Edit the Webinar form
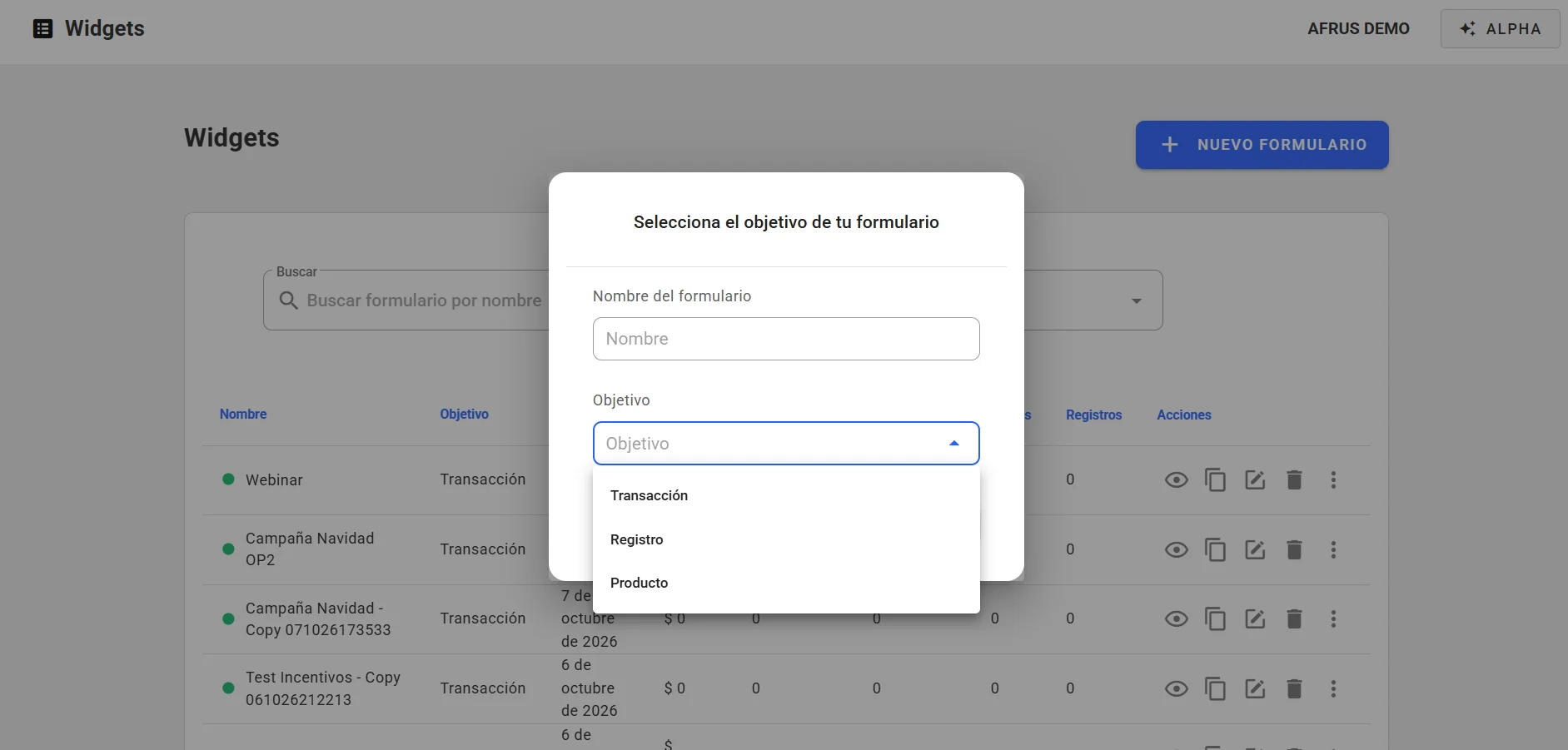 click(1255, 479)
